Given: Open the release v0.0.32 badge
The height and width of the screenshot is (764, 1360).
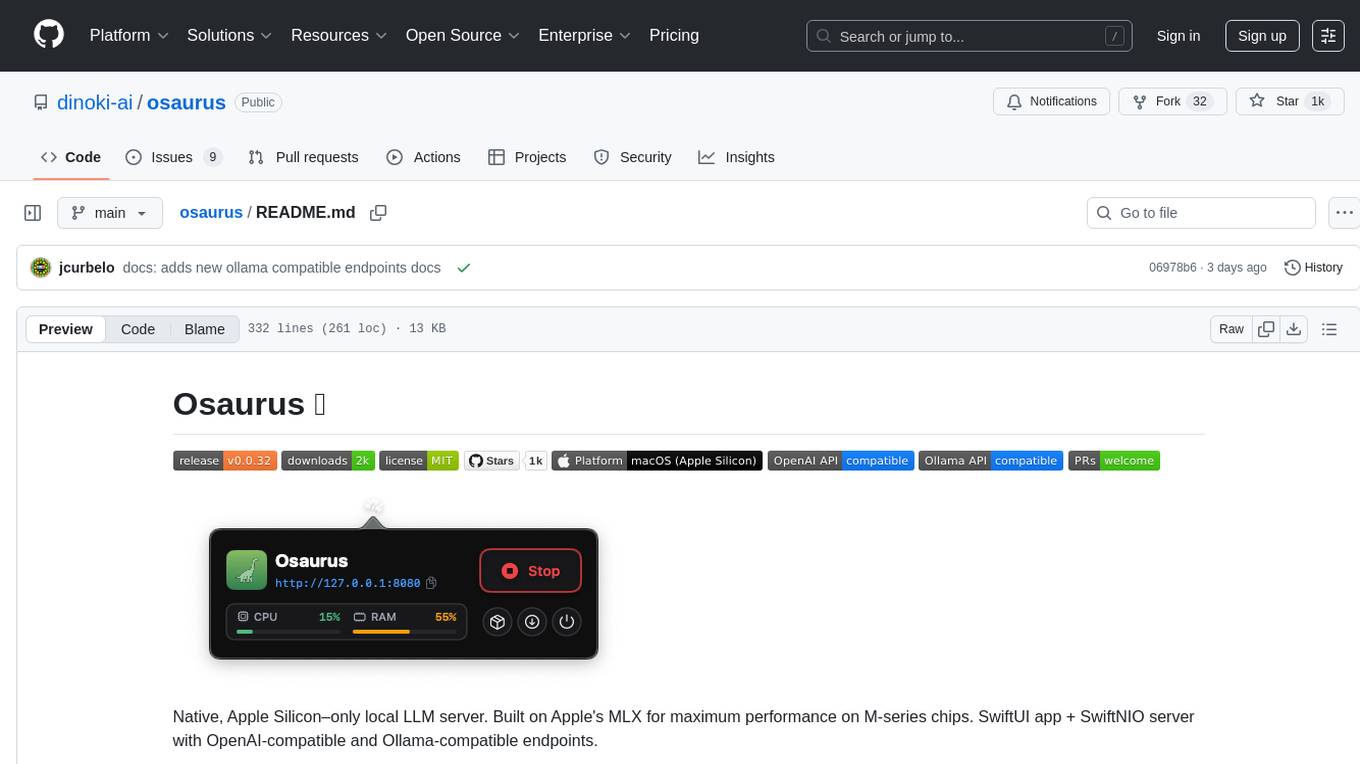Looking at the screenshot, I should coord(225,461).
